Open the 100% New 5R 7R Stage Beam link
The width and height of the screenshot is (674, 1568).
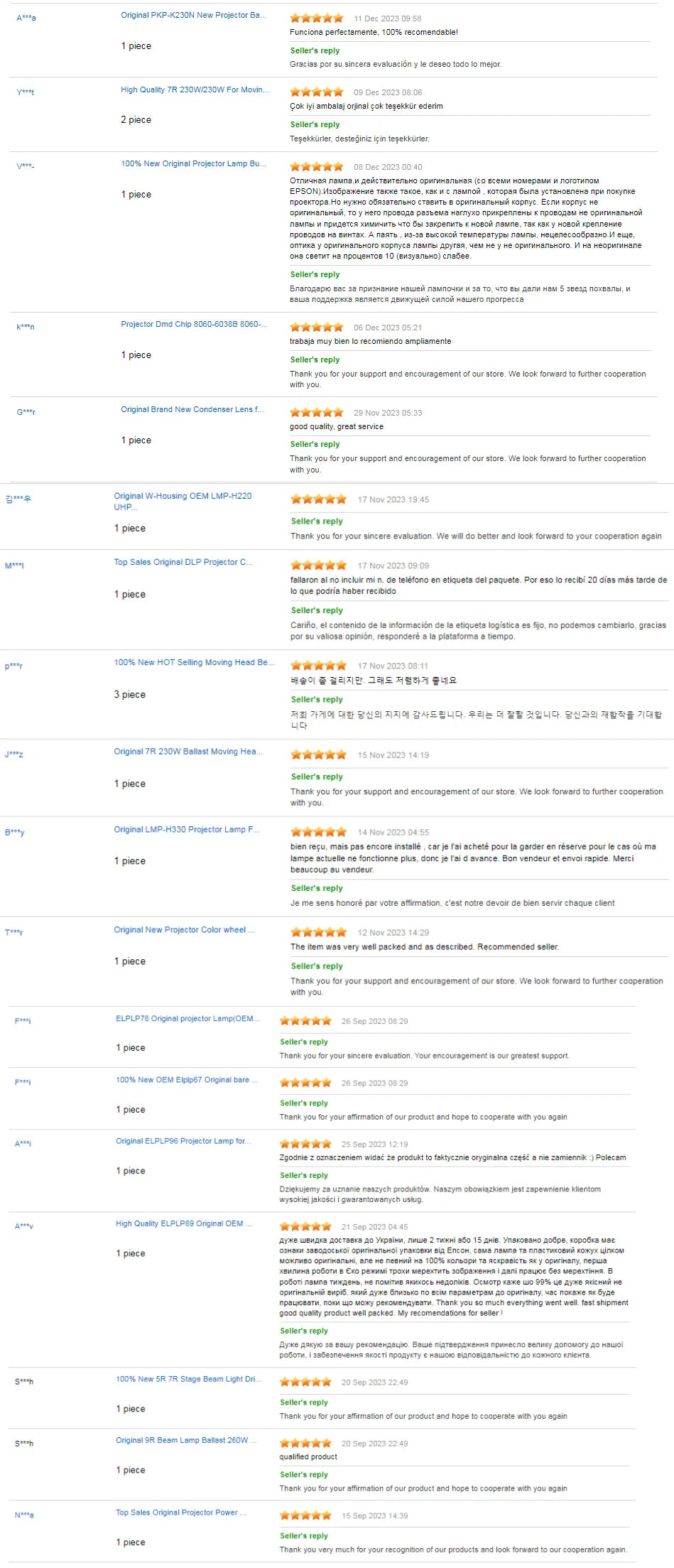click(188, 1378)
